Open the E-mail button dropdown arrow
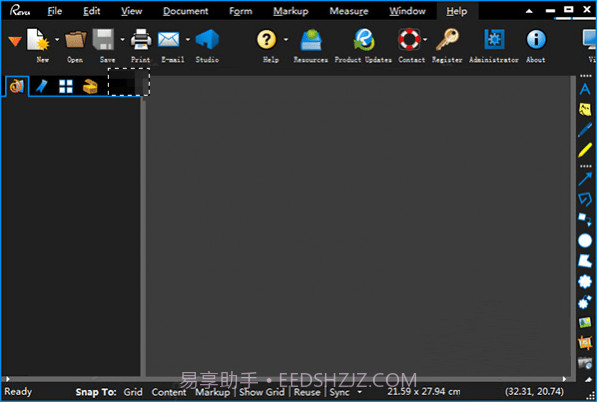The image size is (597, 402). (x=188, y=39)
